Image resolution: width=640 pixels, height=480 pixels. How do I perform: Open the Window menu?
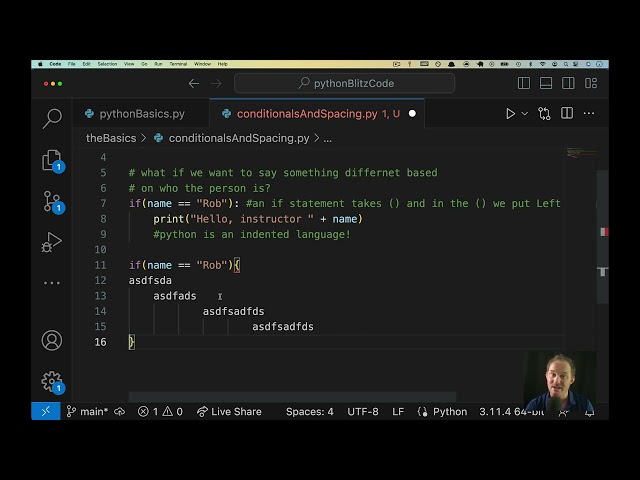(202, 64)
